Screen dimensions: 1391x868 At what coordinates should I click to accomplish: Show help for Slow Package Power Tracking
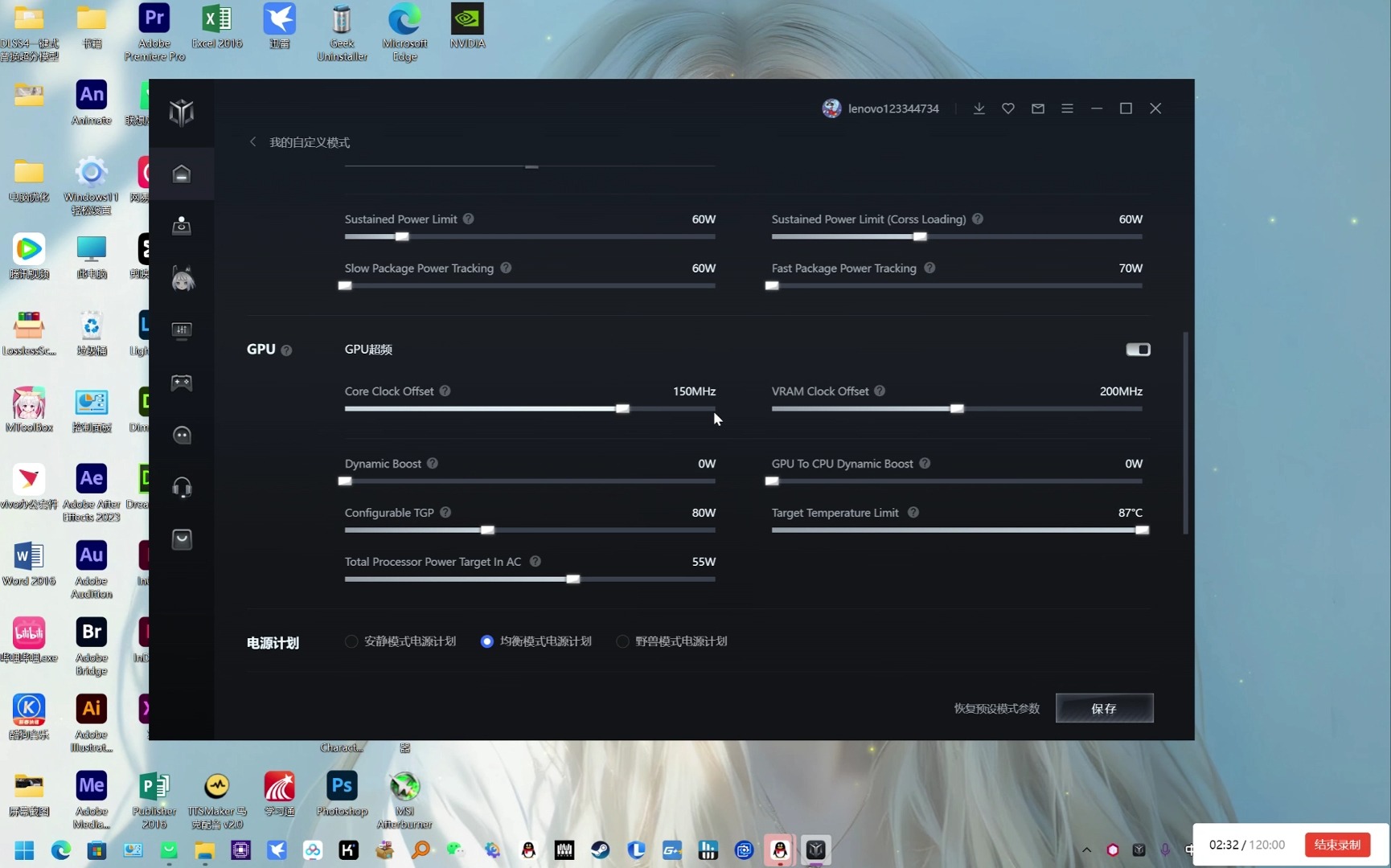click(x=506, y=268)
